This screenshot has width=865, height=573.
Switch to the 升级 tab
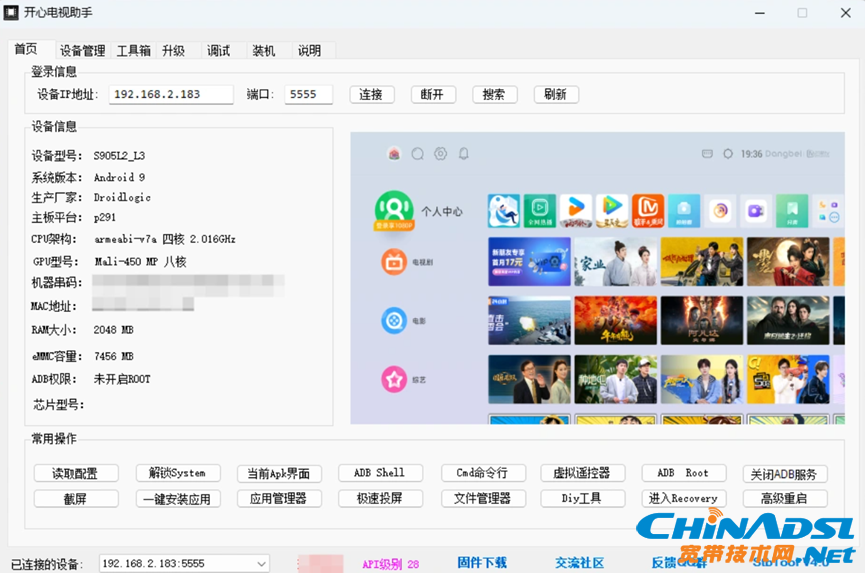coord(173,51)
